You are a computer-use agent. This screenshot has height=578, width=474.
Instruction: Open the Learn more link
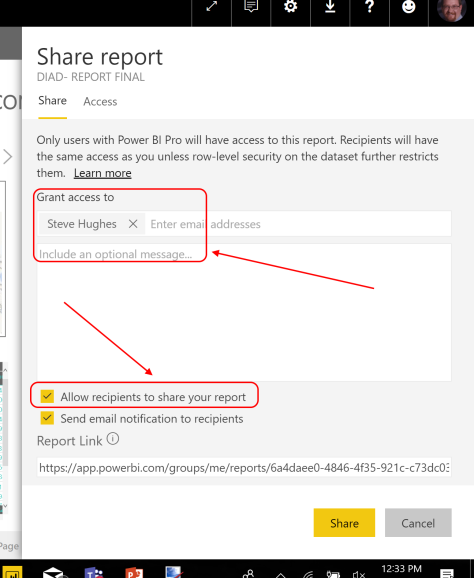[102, 173]
